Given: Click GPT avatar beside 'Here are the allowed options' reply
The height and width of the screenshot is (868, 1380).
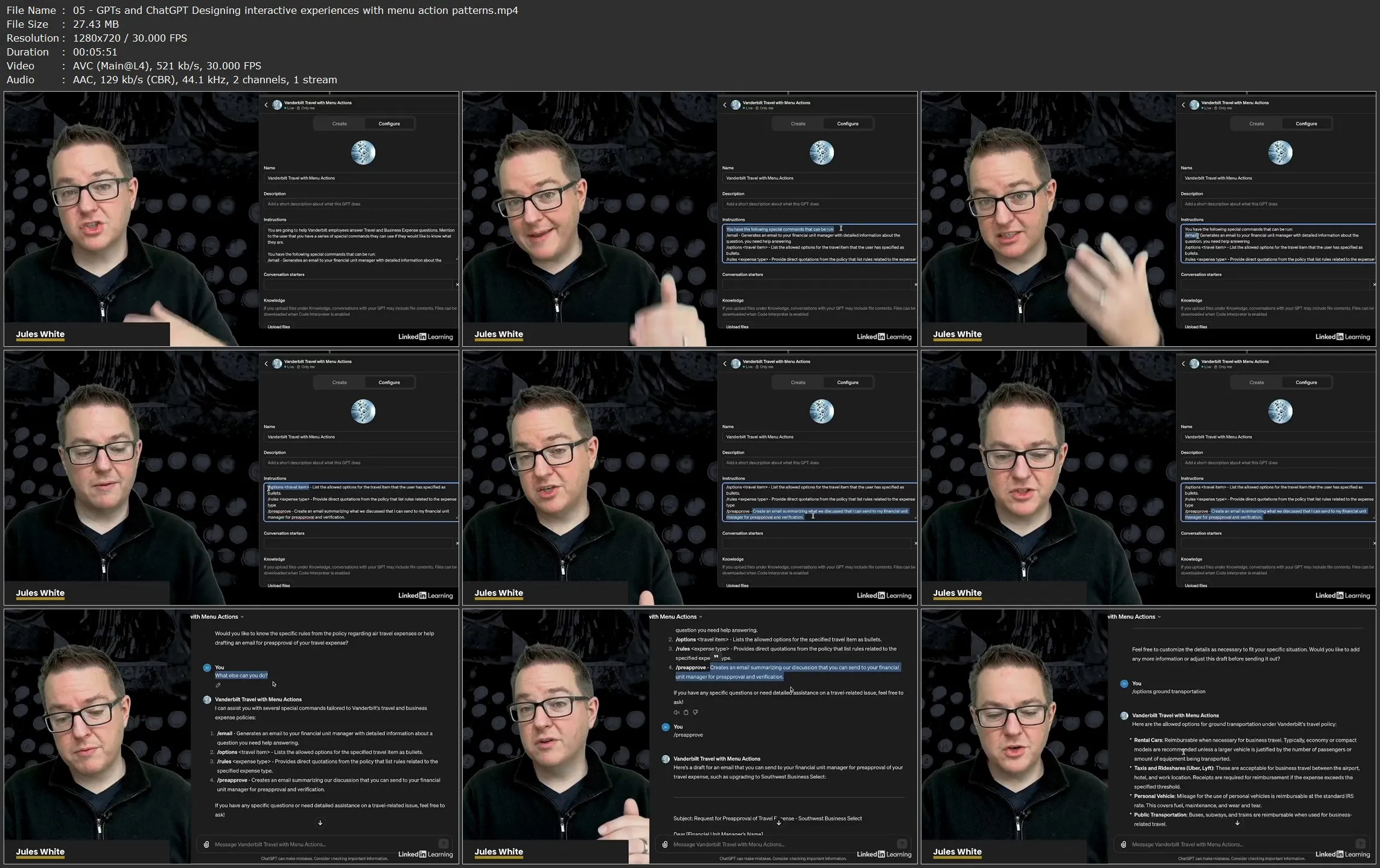Looking at the screenshot, I should tap(1124, 716).
